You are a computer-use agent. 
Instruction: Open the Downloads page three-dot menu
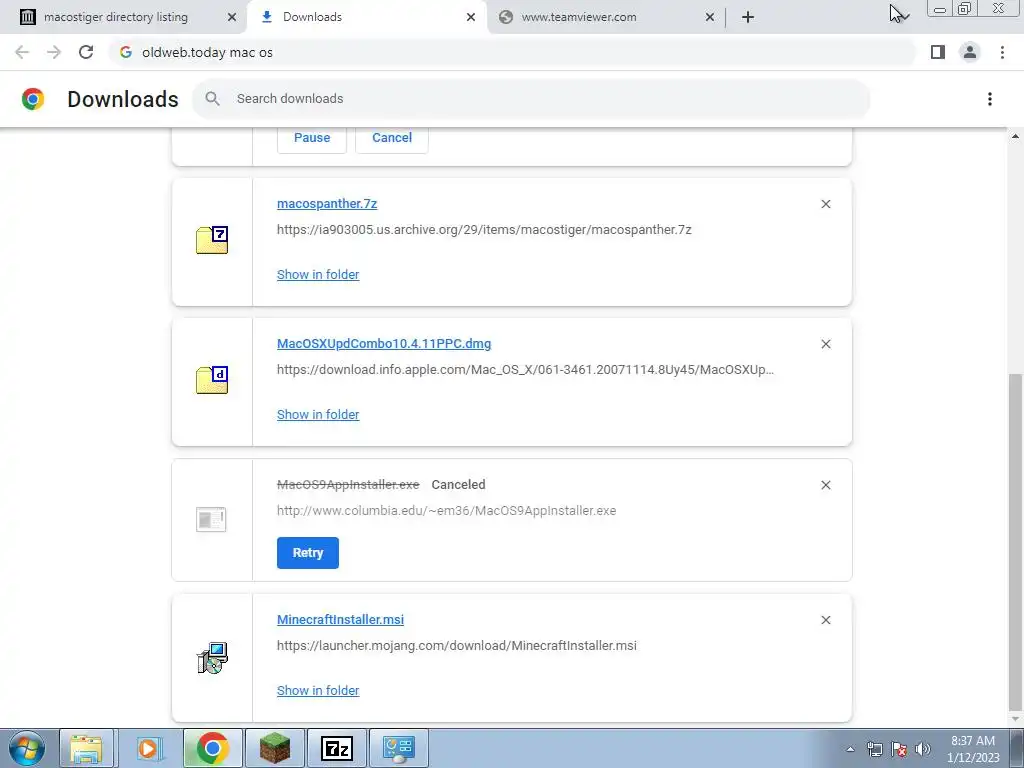coord(990,99)
